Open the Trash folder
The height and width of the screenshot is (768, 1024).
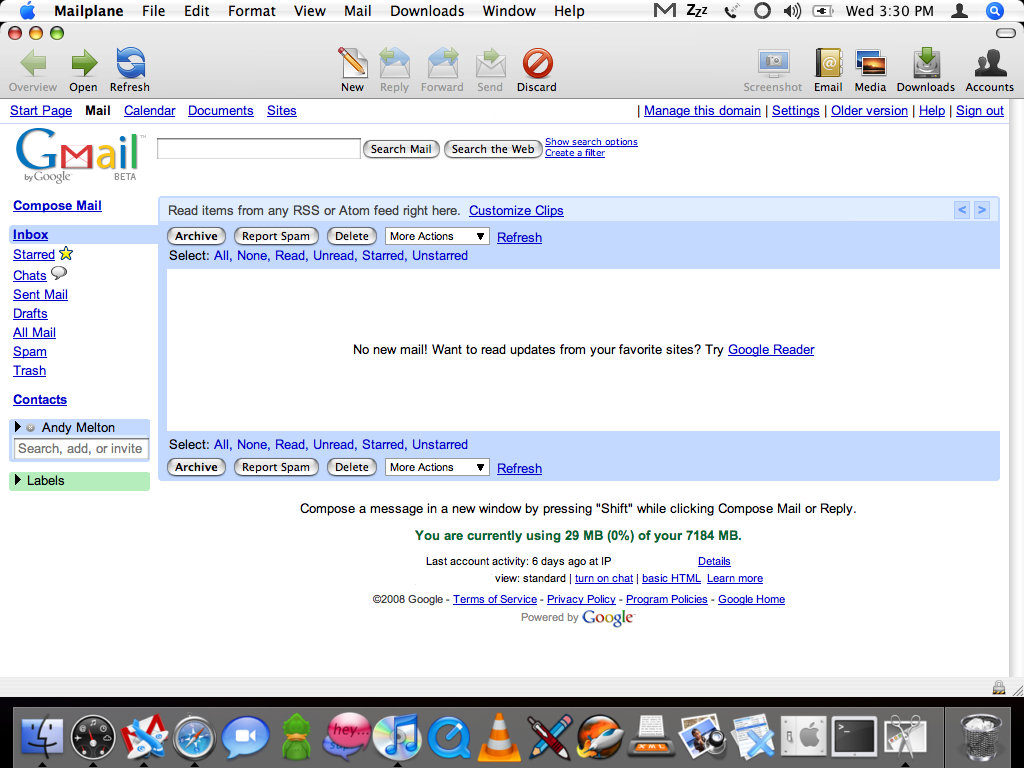[x=29, y=370]
